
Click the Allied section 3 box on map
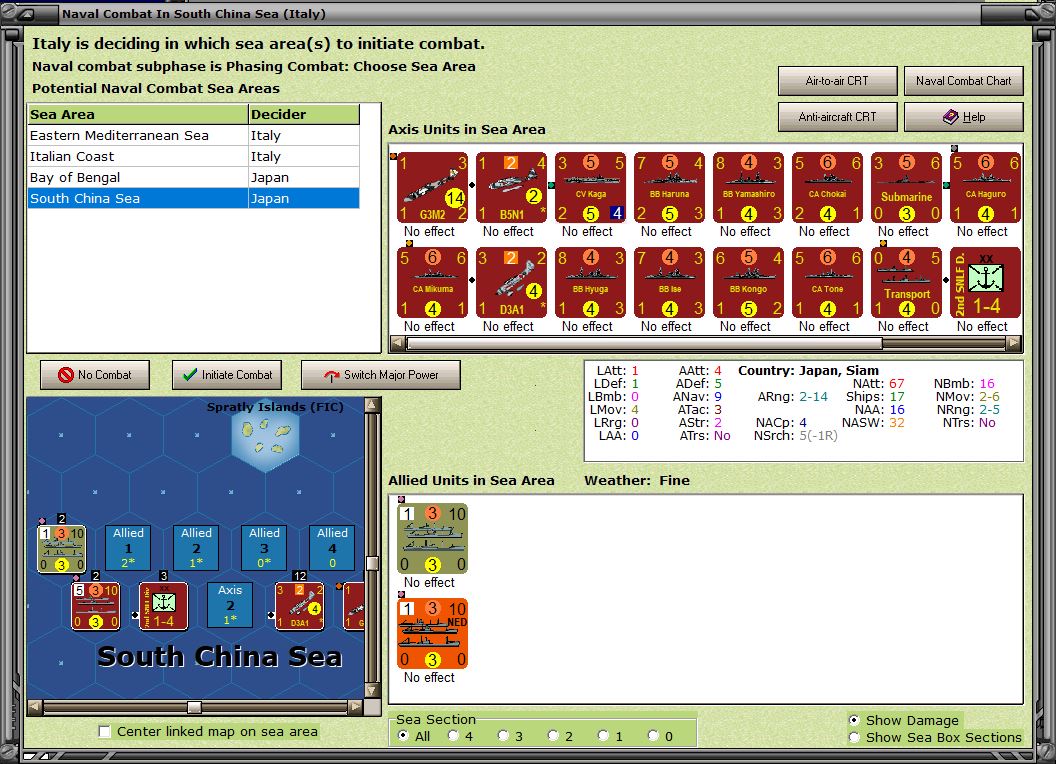264,548
